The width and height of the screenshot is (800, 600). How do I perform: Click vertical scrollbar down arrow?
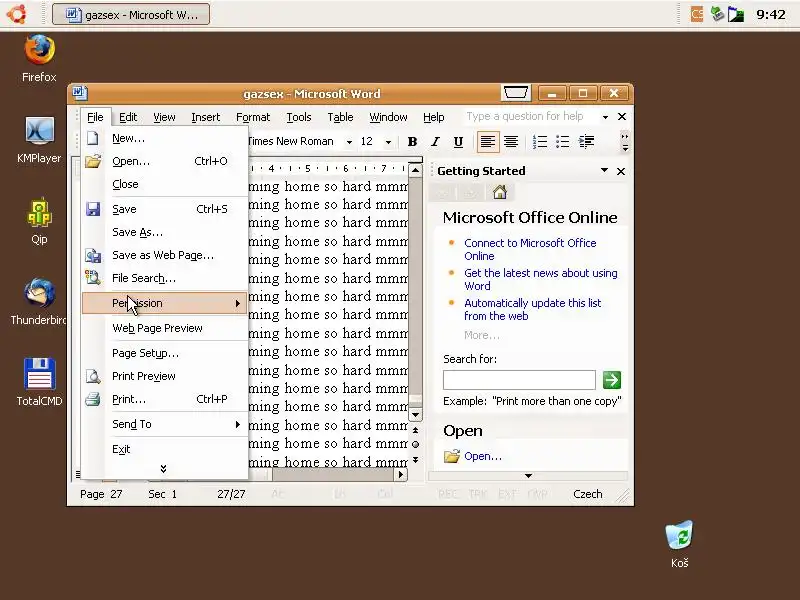point(415,415)
